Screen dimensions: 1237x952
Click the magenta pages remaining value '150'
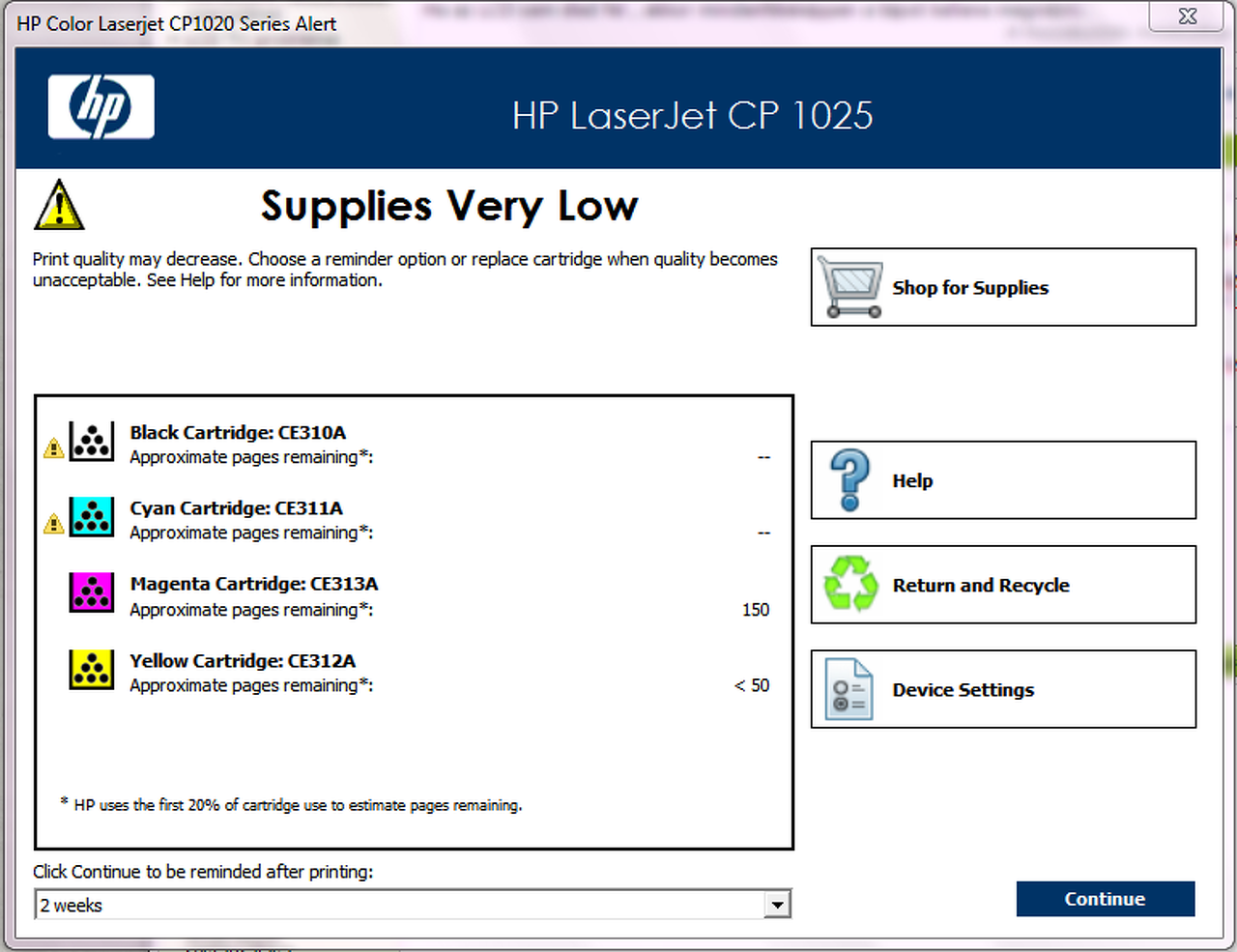tap(756, 610)
